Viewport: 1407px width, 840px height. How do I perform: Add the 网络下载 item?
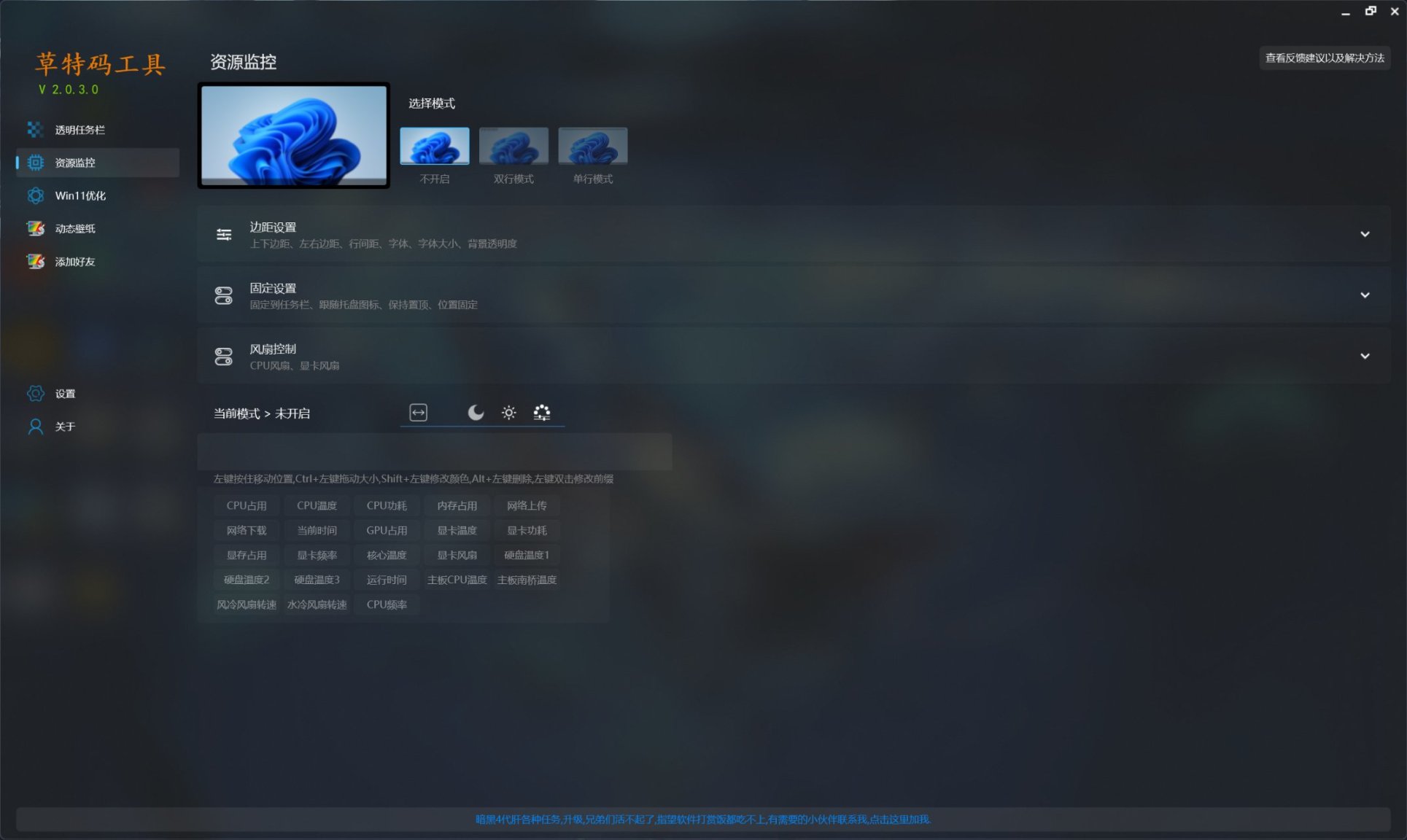click(247, 530)
